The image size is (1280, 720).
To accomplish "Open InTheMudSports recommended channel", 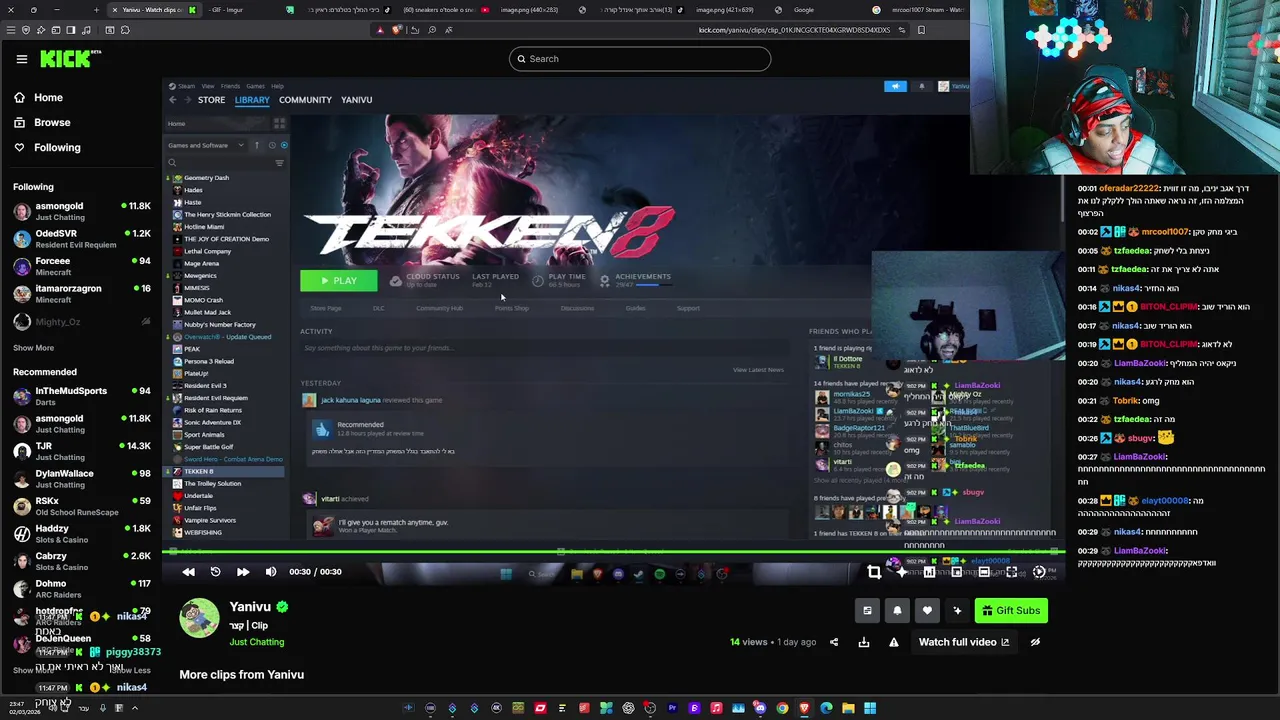I will tap(82, 396).
